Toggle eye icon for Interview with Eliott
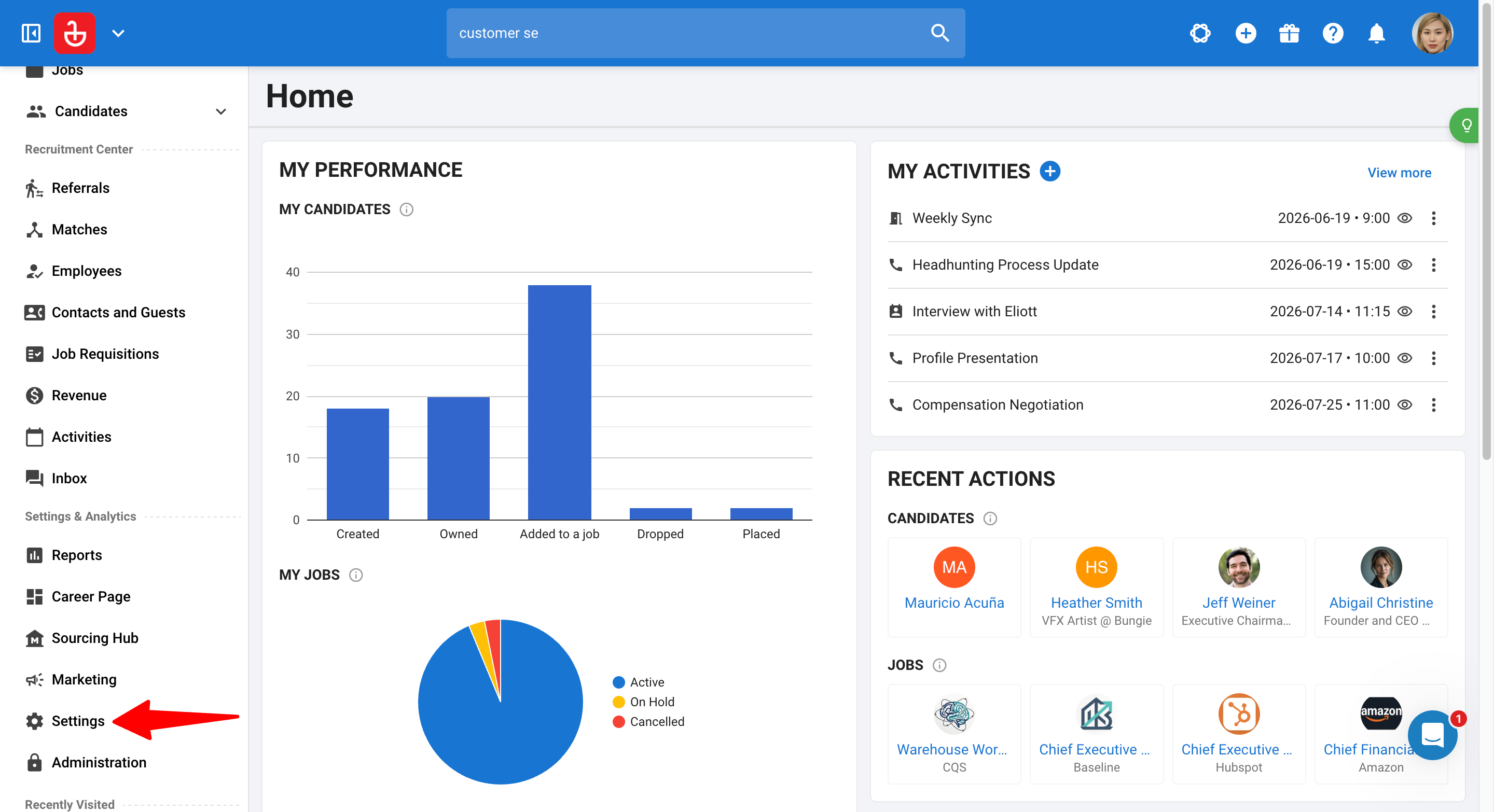 pos(1404,312)
